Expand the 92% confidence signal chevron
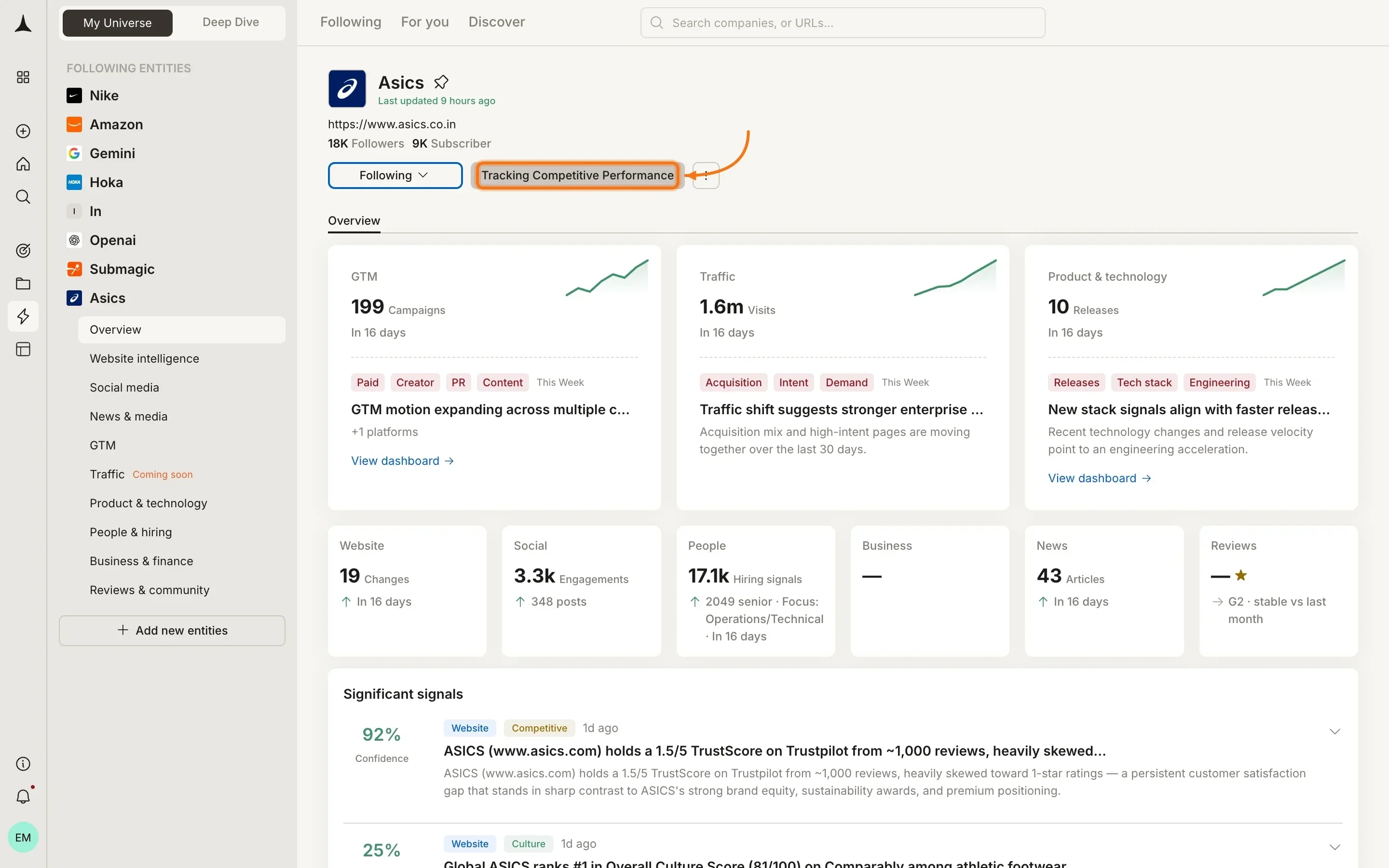This screenshot has height=868, width=1389. pos(1335,732)
